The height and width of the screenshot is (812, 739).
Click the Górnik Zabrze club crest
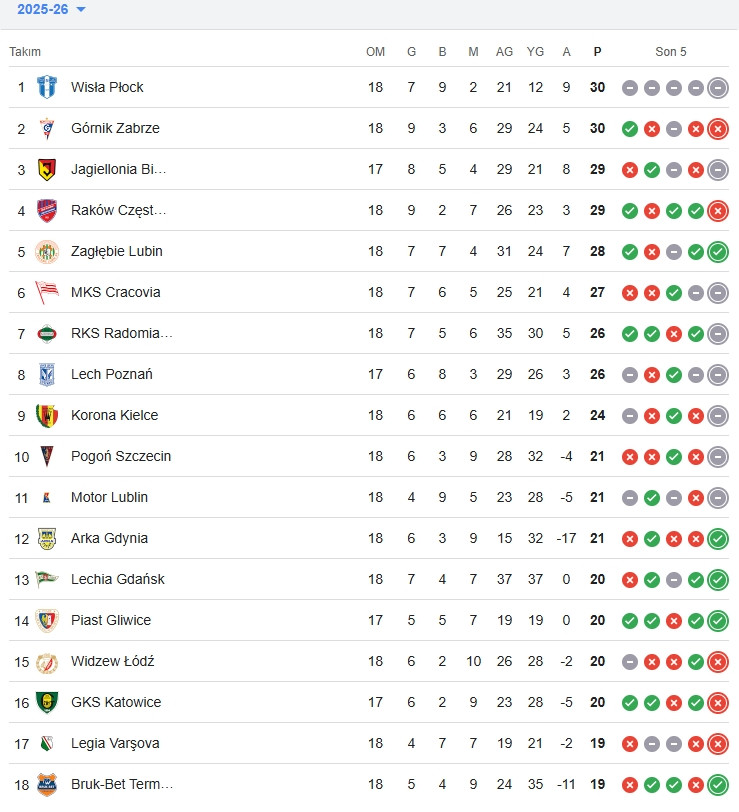tap(47, 128)
